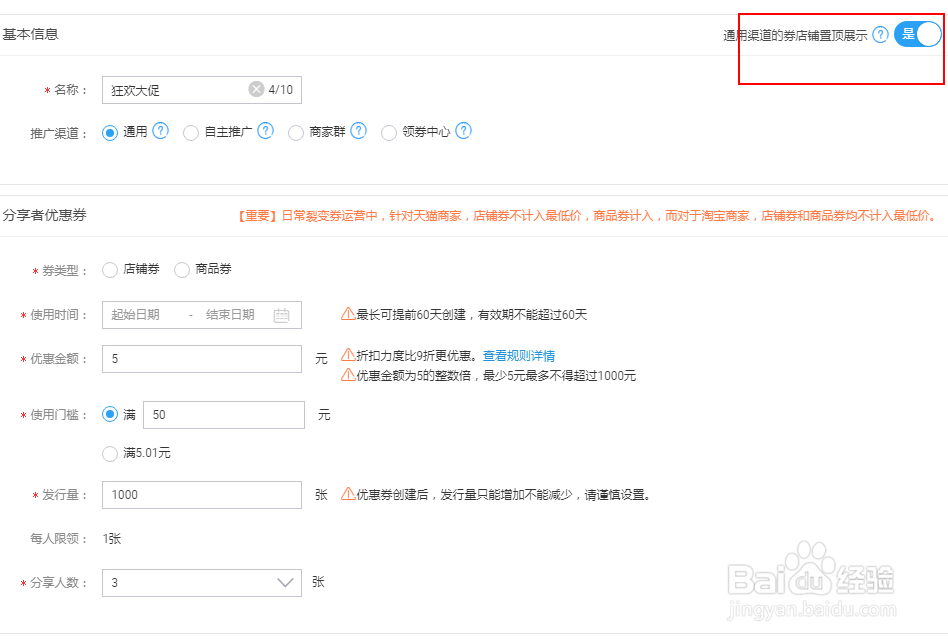Click the help icon beside 商家群
The height and width of the screenshot is (642, 948).
(358, 131)
